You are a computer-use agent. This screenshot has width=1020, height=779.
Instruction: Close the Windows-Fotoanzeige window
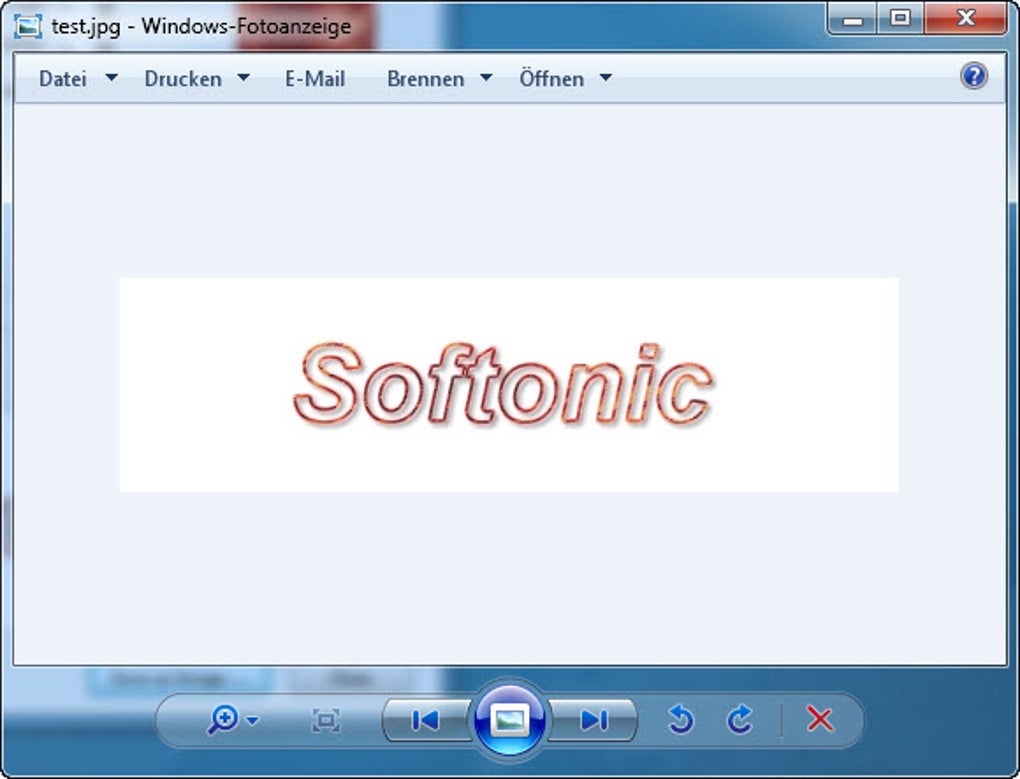(966, 18)
